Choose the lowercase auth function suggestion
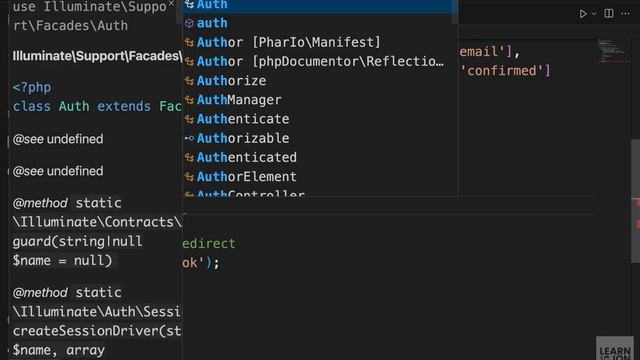 pyautogui.click(x=320, y=23)
